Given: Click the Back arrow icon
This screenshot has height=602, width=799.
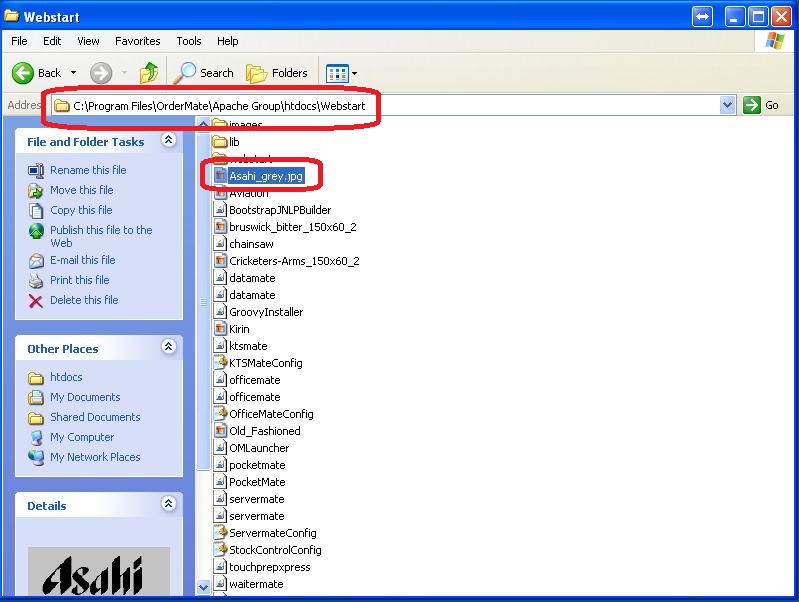Looking at the screenshot, I should (22, 73).
